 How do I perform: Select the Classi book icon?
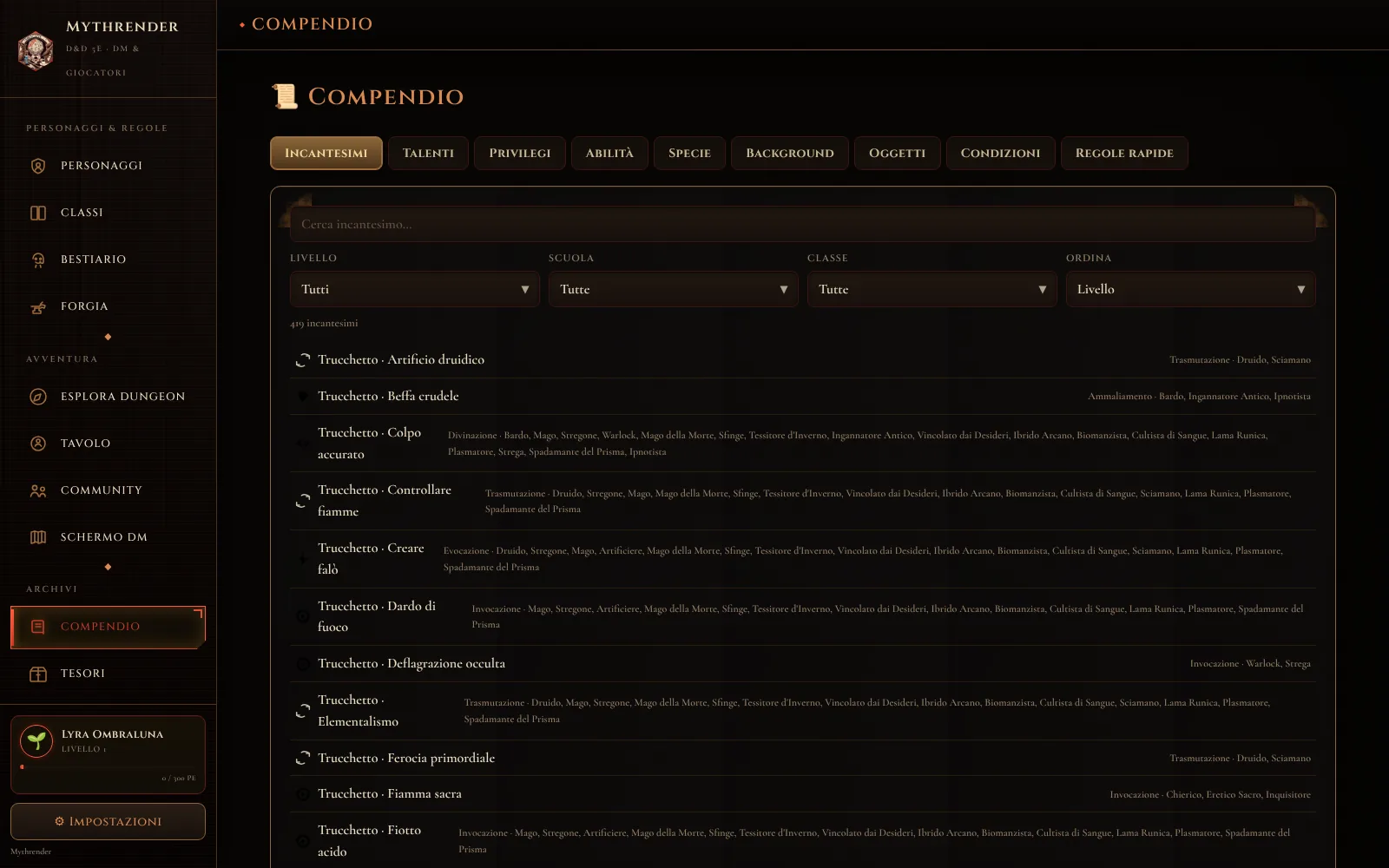pyautogui.click(x=38, y=213)
